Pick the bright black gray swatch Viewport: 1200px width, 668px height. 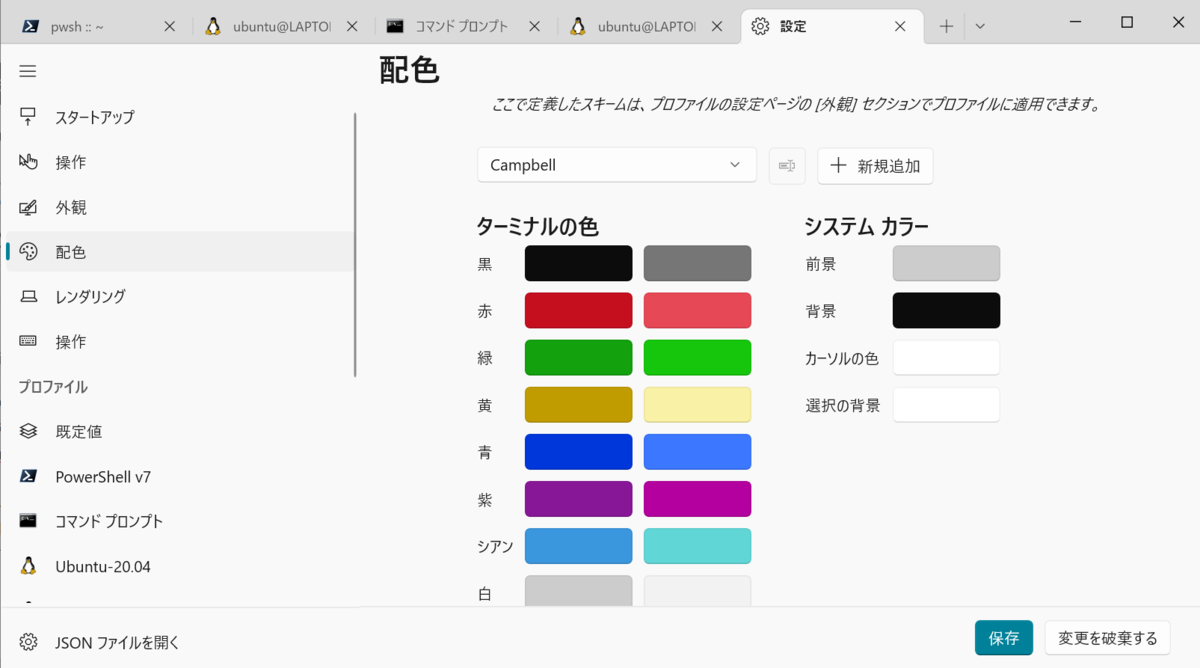click(x=697, y=263)
